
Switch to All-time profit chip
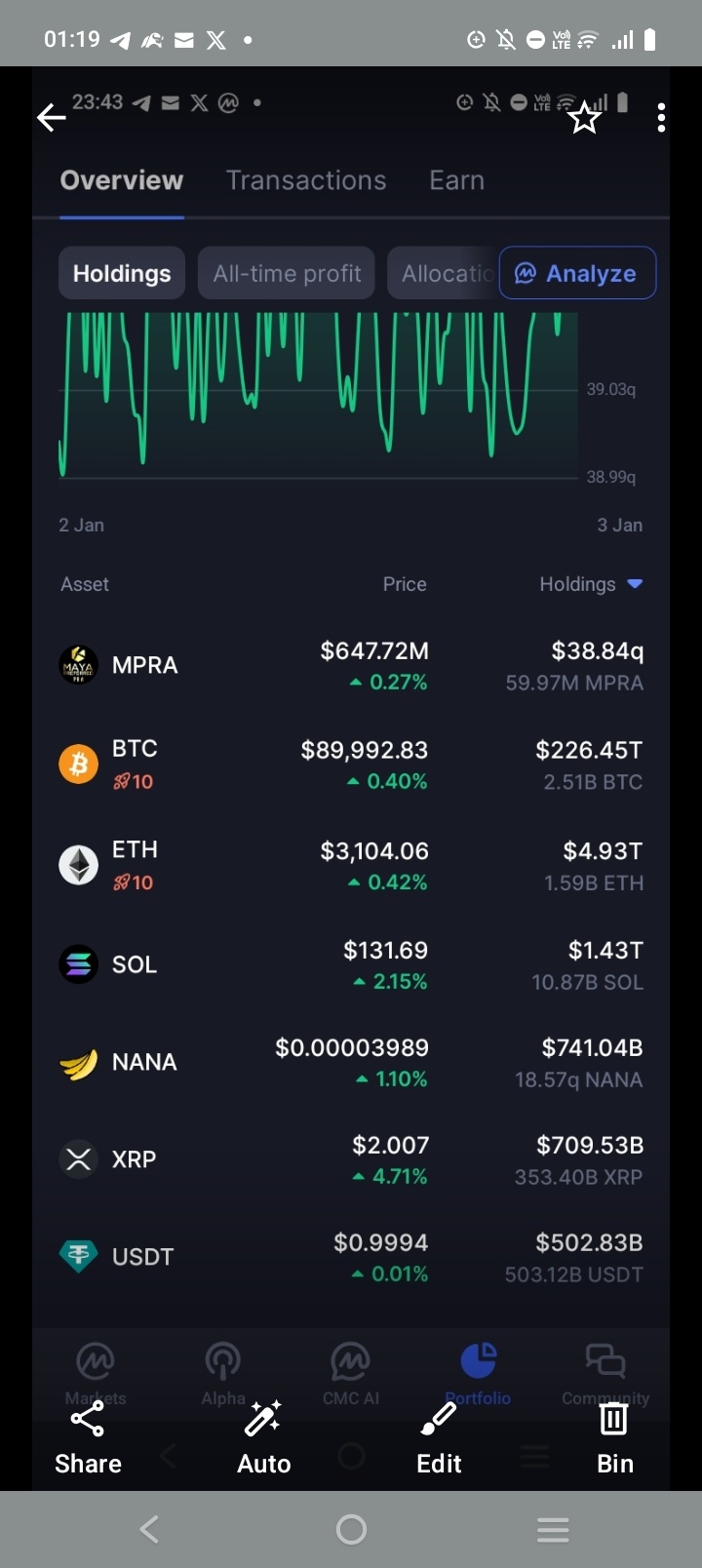pyautogui.click(x=287, y=274)
